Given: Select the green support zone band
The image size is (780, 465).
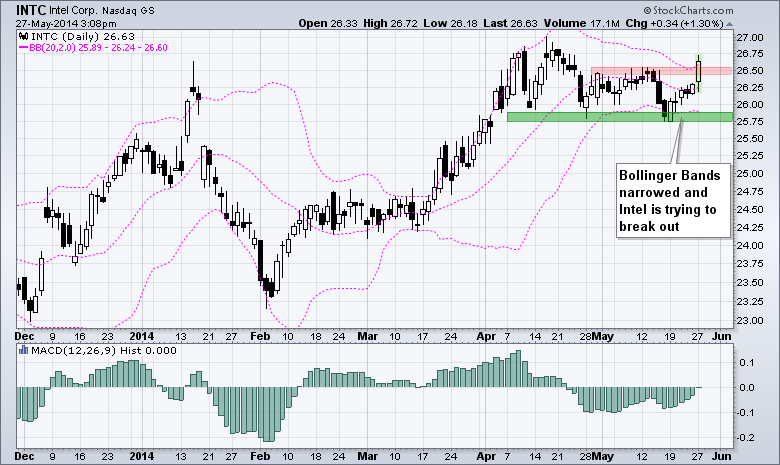Looking at the screenshot, I should pos(618,117).
